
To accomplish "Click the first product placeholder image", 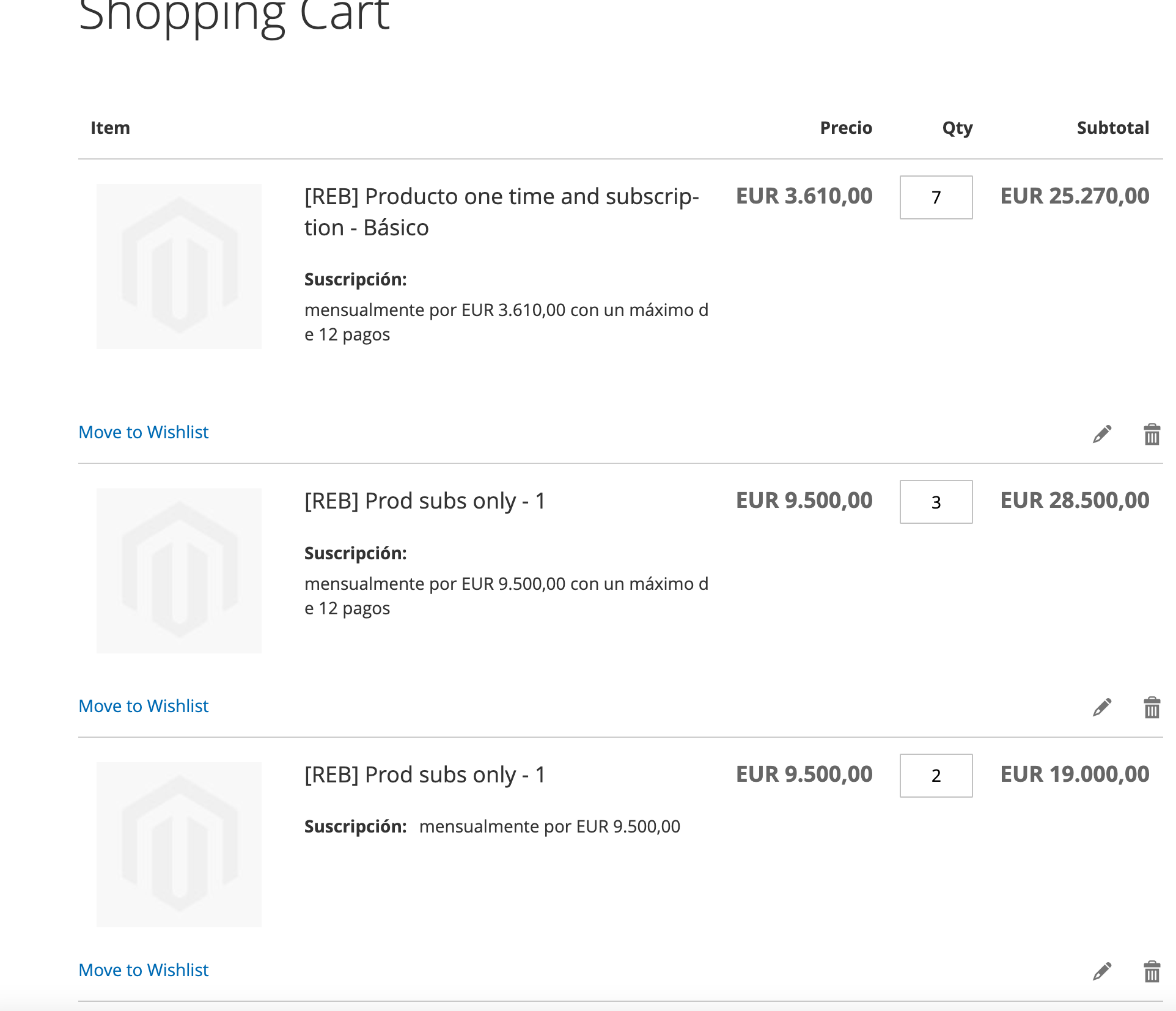I will click(179, 267).
